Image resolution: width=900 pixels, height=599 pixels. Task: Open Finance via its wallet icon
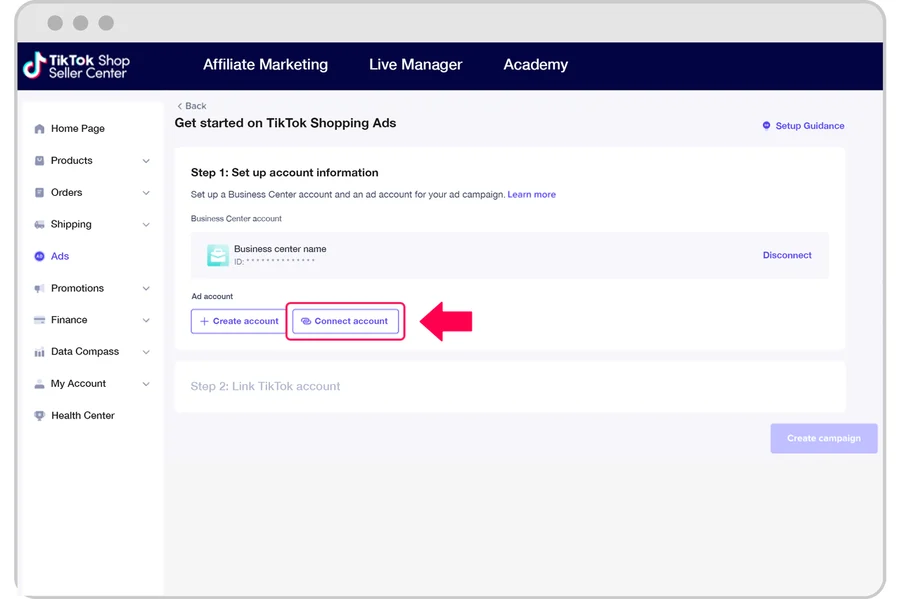[x=38, y=320]
